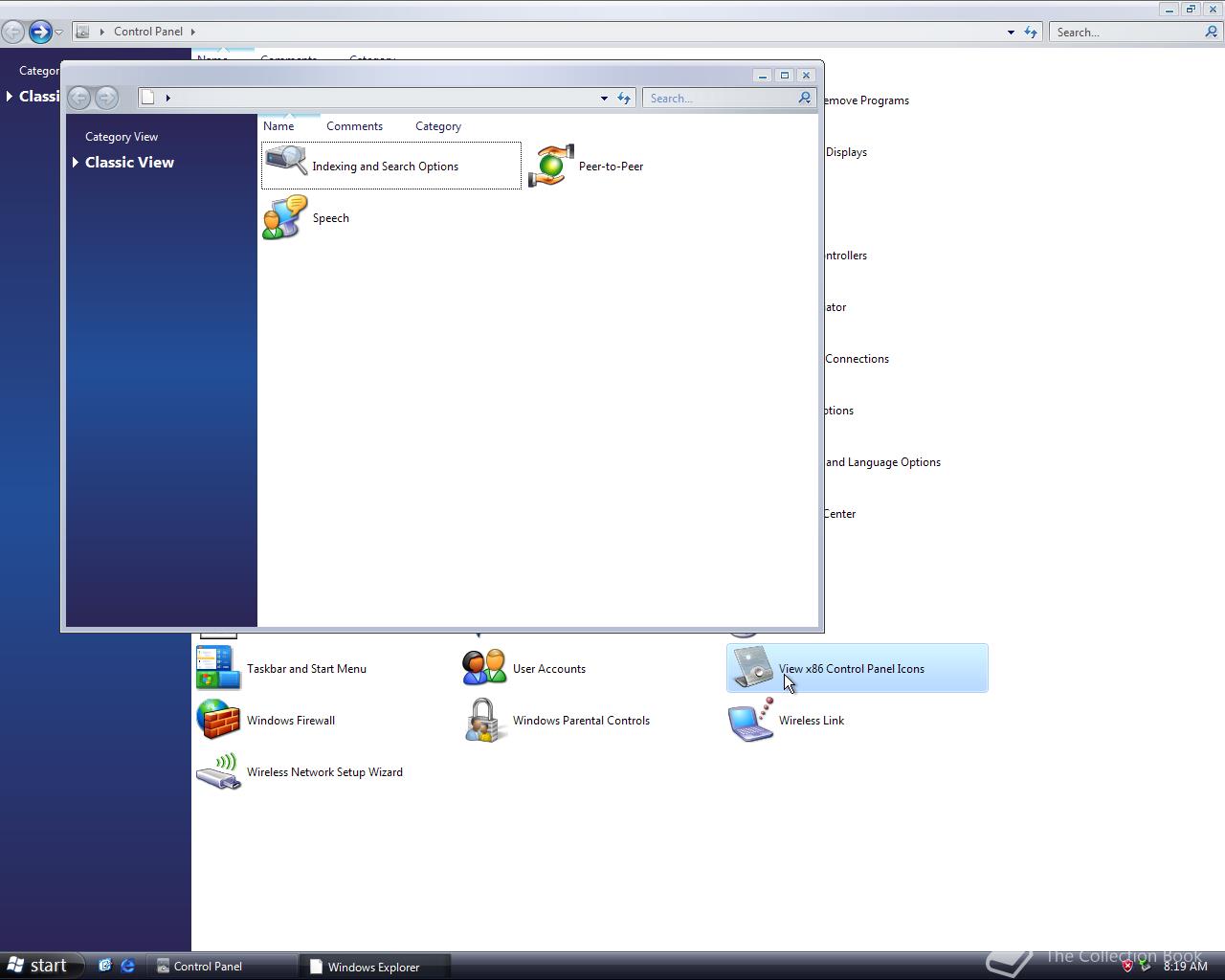The height and width of the screenshot is (980, 1225).
Task: Click the first quick launch icon beside start
Action: pyautogui.click(x=104, y=966)
